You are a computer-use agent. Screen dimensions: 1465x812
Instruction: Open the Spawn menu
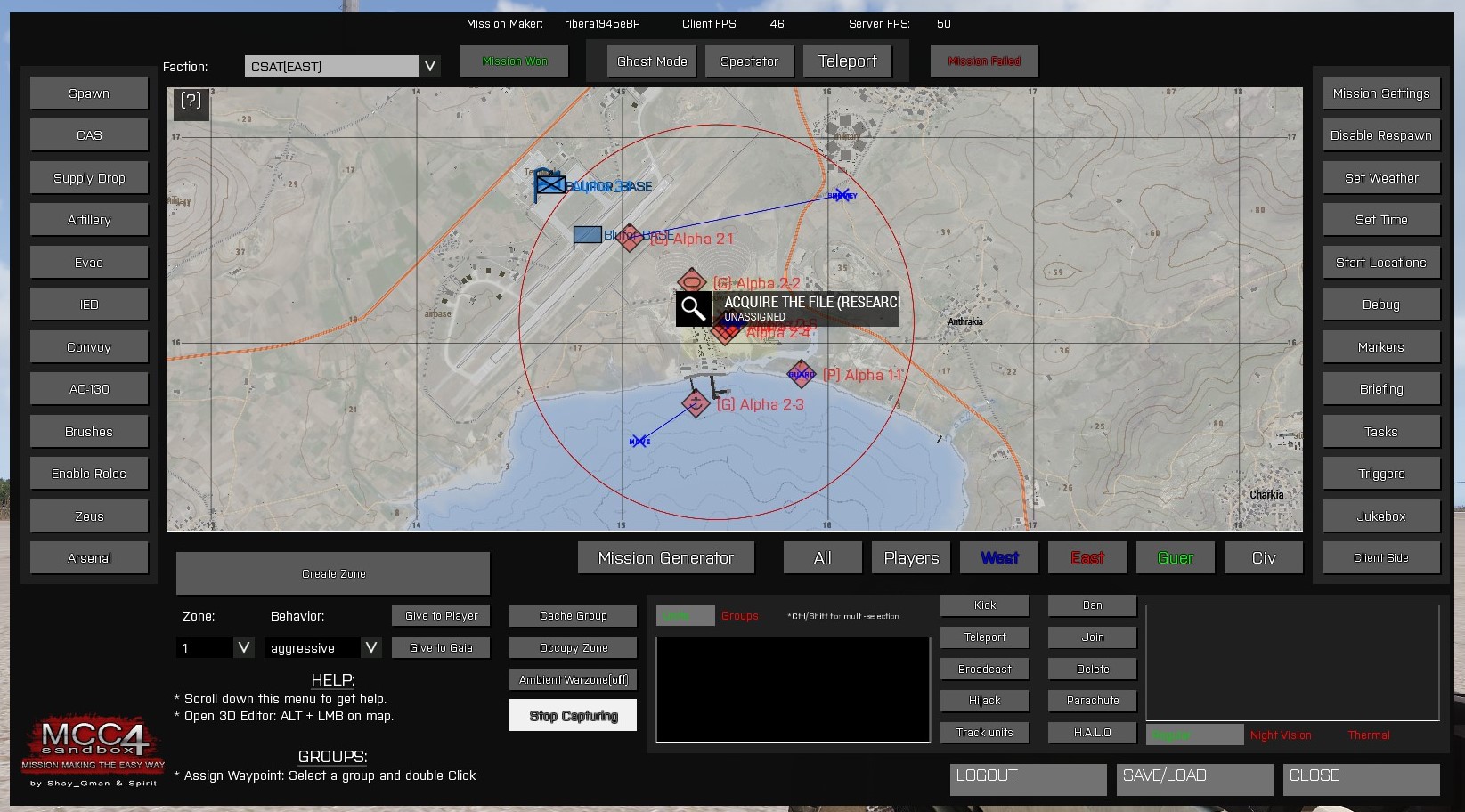pos(89,93)
